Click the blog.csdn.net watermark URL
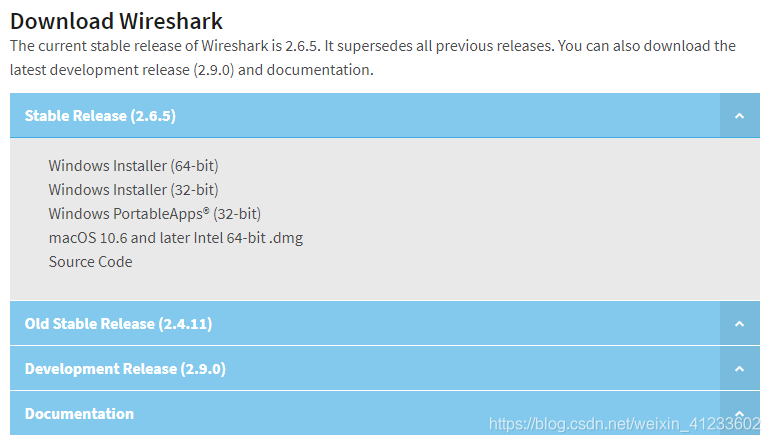771x443 pixels. (624, 423)
